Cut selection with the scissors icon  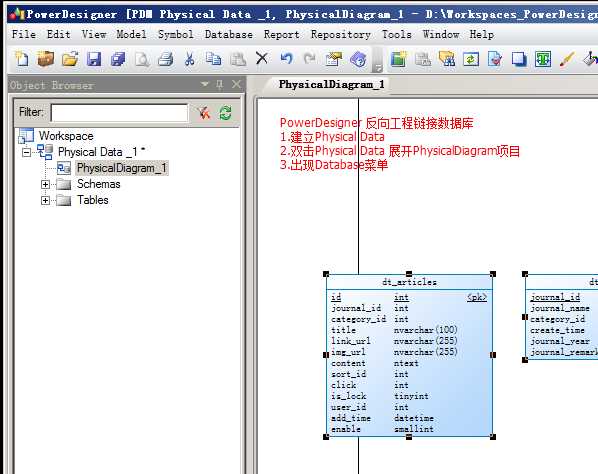[x=190, y=59]
